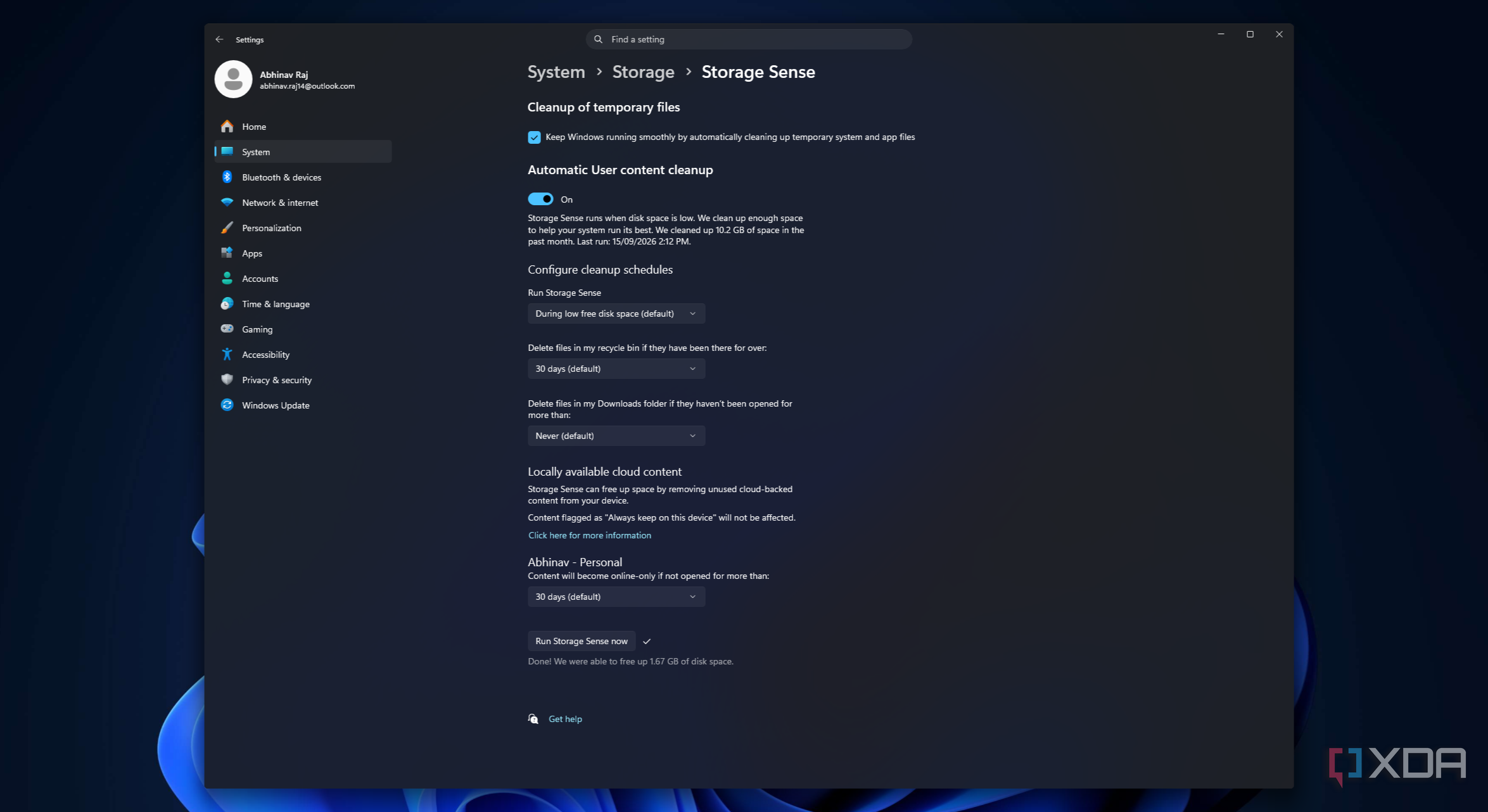The height and width of the screenshot is (812, 1488).
Task: Open Gaming settings
Action: coord(303,329)
